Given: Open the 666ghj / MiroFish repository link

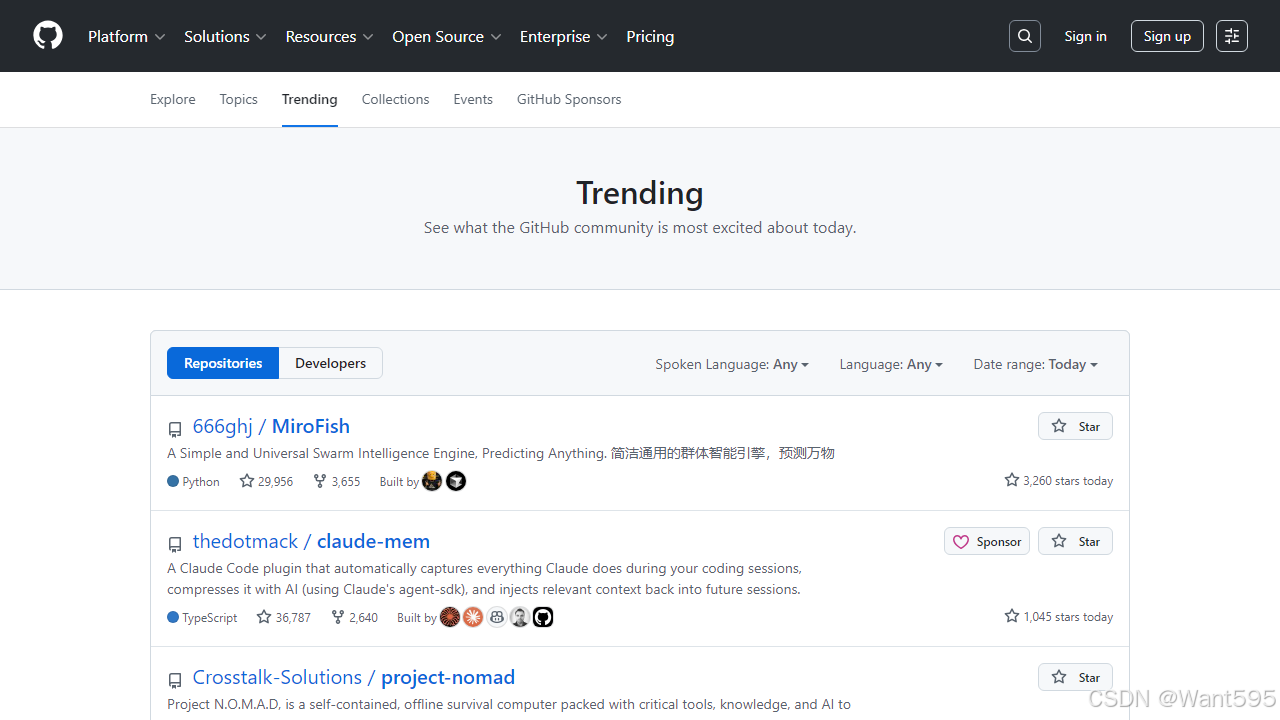Looking at the screenshot, I should [271, 426].
